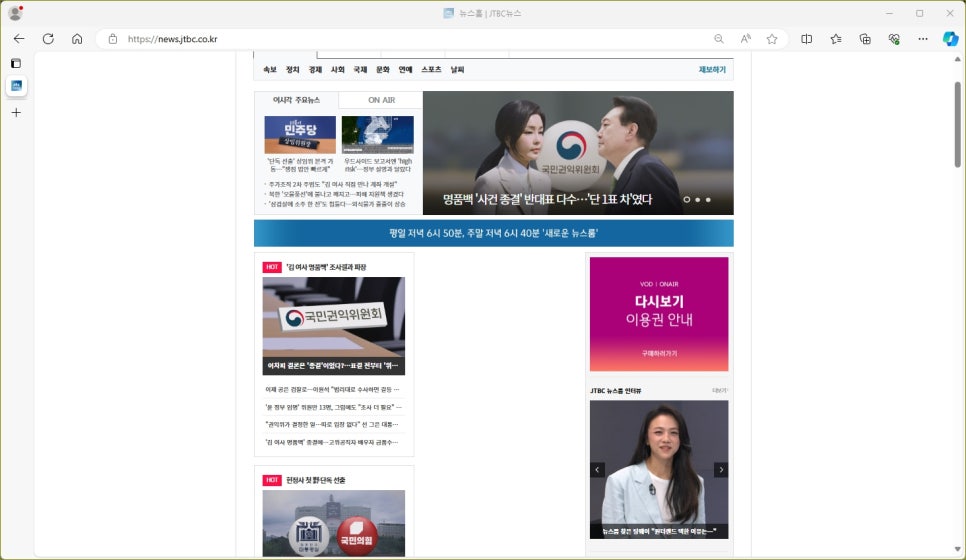Open the Settings and more ellipsis menu

pyautogui.click(x=923, y=39)
